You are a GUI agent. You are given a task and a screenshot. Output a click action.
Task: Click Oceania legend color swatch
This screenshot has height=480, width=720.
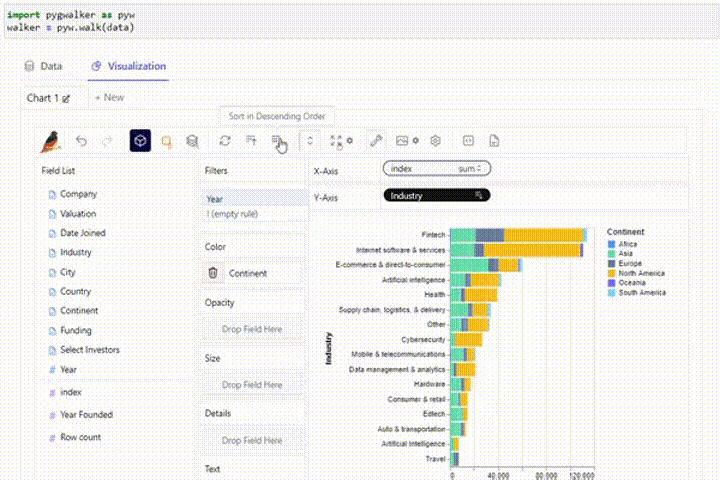[x=611, y=283]
